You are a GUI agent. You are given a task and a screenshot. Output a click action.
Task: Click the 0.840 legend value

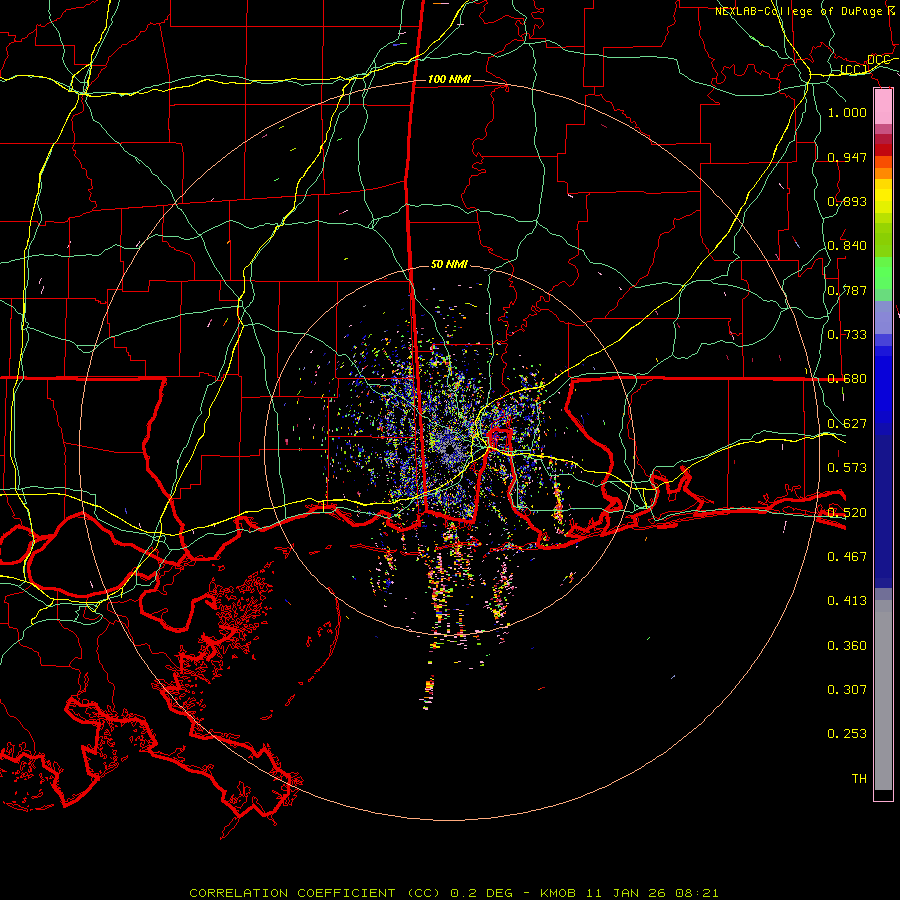(847, 246)
